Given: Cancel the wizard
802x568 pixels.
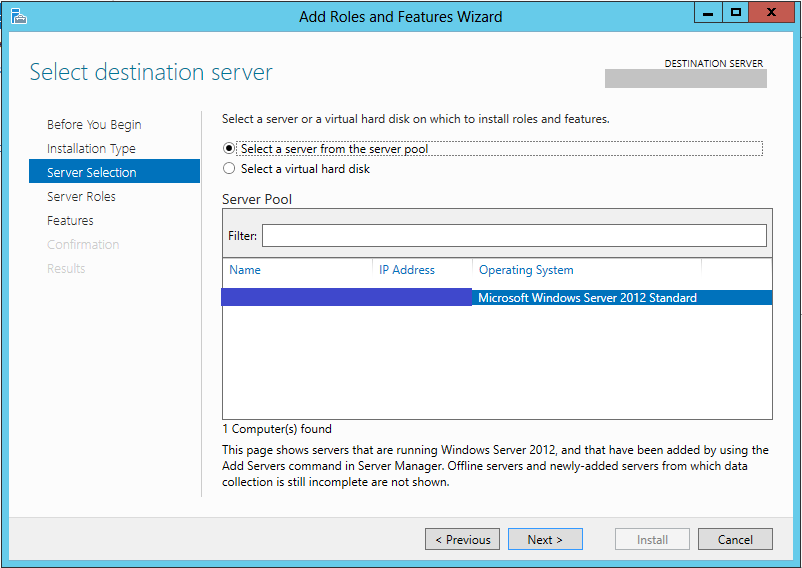Looking at the screenshot, I should (x=735, y=539).
